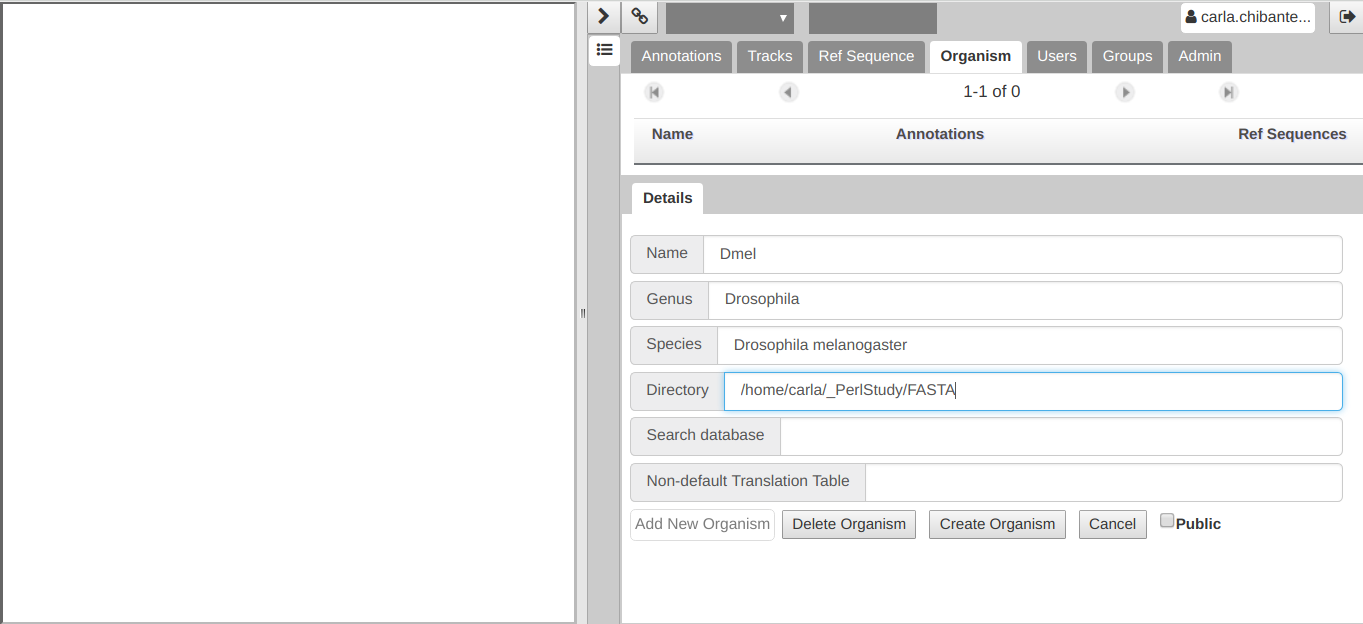Open the Users tab

tap(1056, 56)
